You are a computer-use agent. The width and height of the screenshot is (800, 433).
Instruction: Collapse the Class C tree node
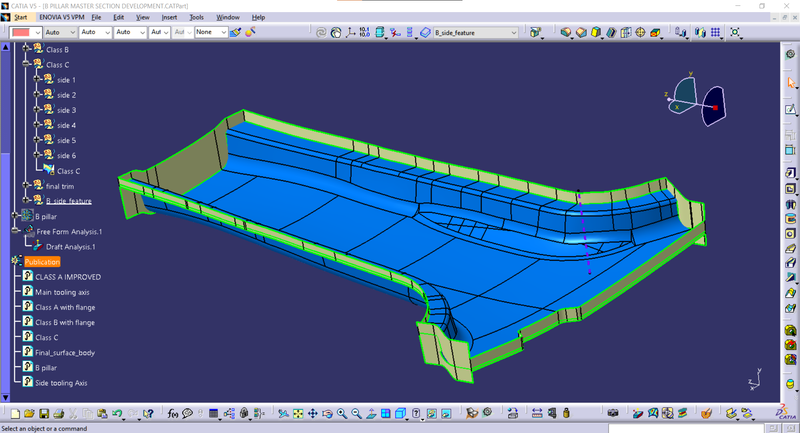click(26, 65)
